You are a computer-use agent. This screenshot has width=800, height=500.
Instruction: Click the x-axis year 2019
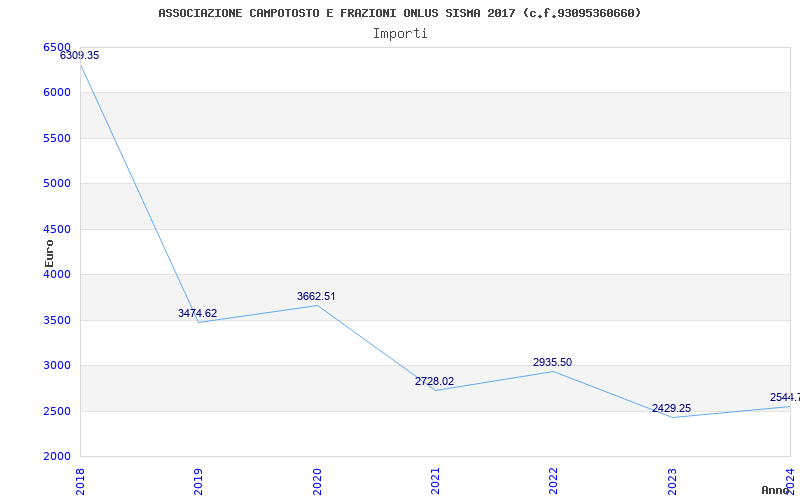click(x=198, y=481)
